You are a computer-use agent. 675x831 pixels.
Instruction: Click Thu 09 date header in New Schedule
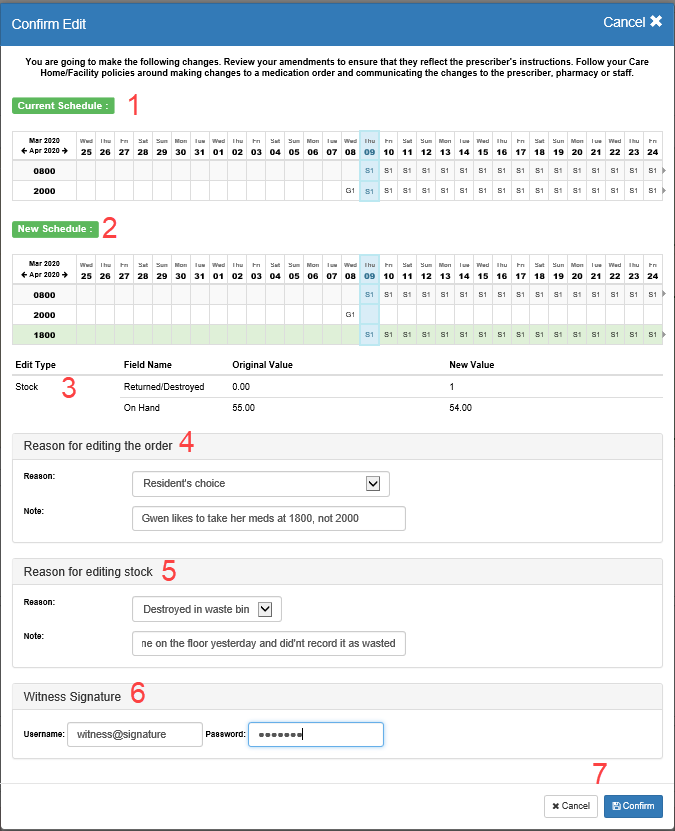pos(369,270)
